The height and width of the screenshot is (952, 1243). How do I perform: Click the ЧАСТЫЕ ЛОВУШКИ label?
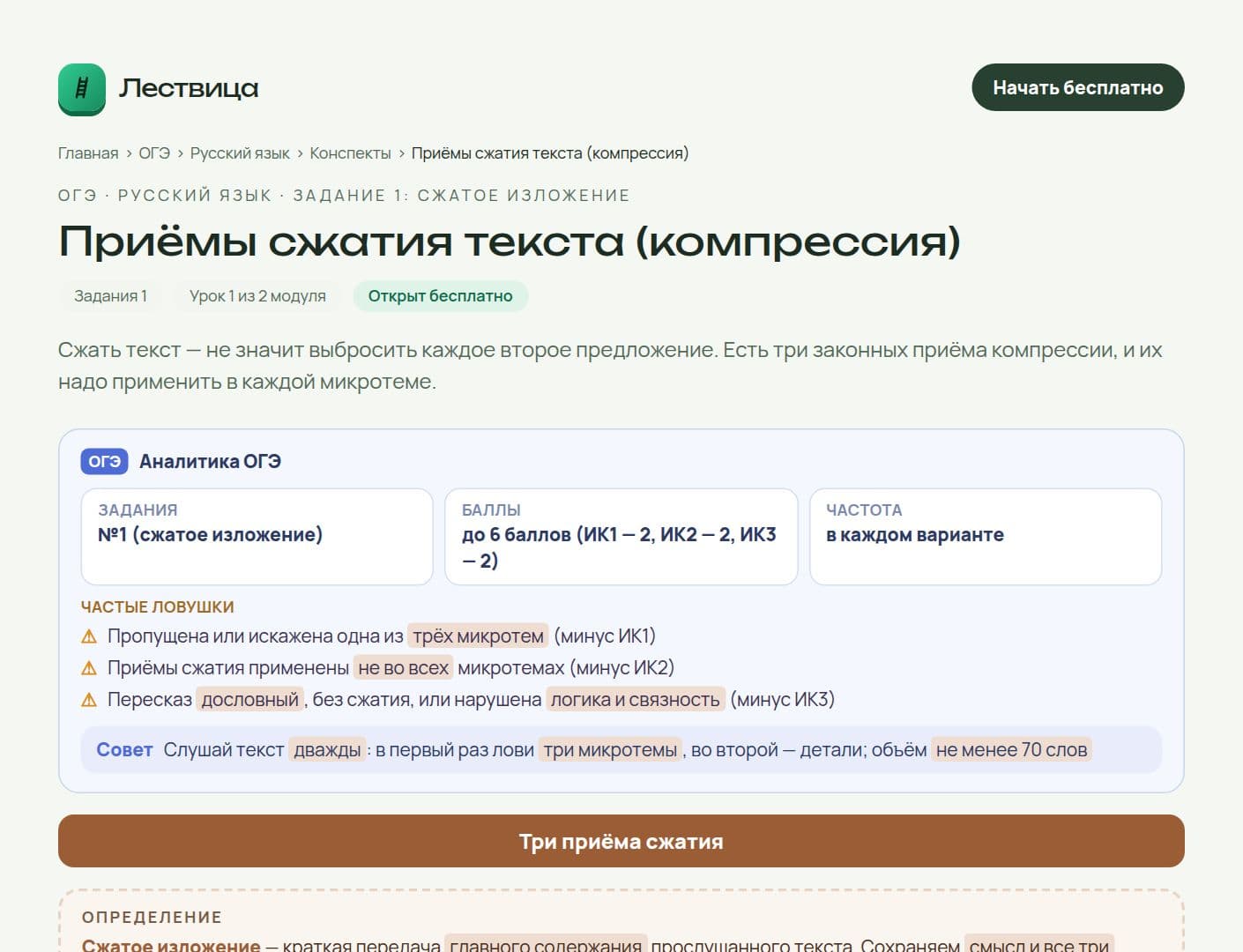pos(158,607)
